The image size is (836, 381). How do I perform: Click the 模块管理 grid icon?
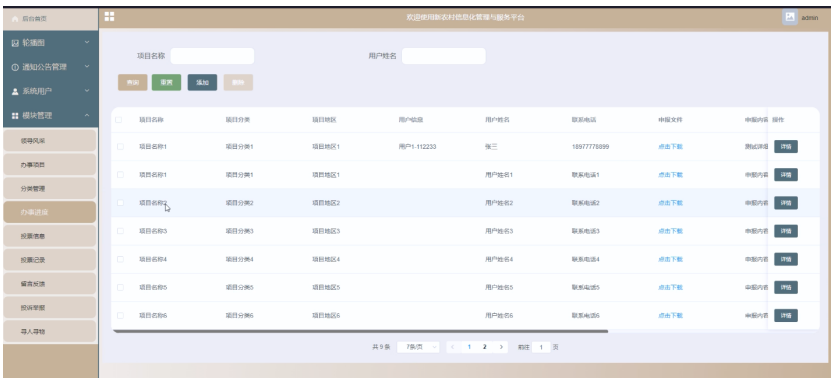[x=15, y=116]
